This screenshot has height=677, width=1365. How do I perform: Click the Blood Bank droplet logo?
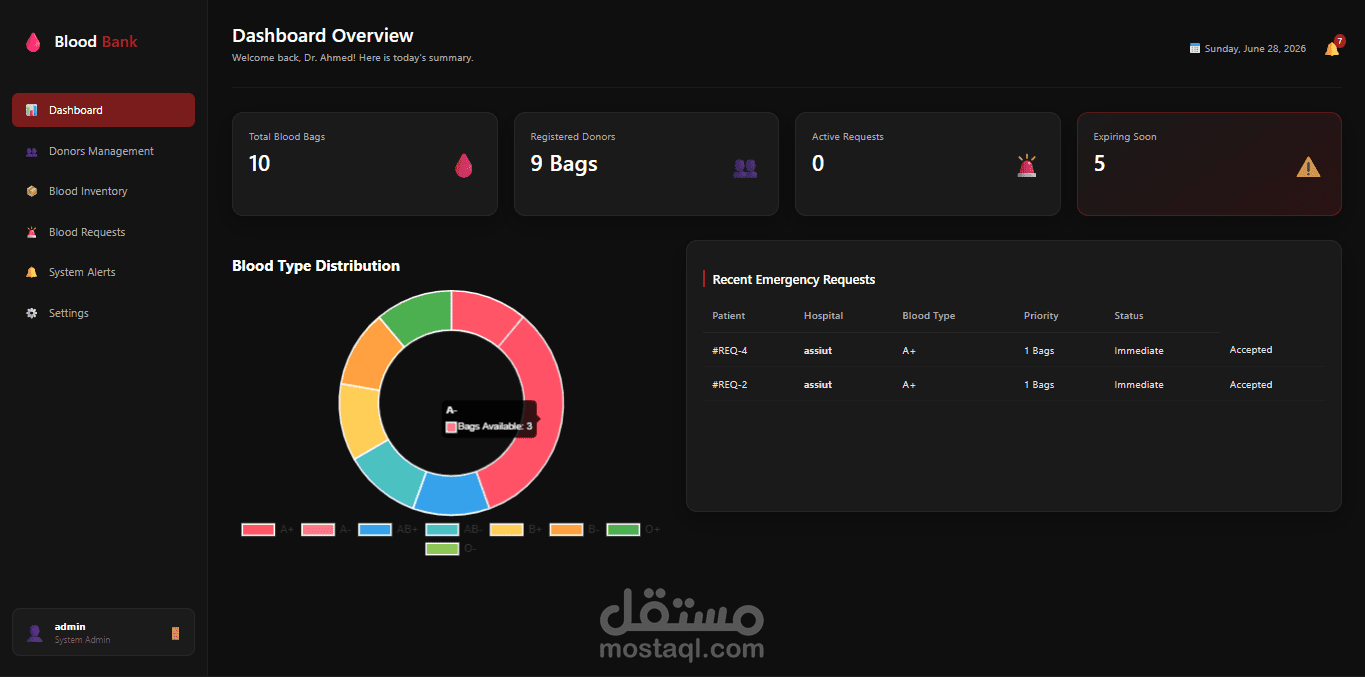[33, 42]
